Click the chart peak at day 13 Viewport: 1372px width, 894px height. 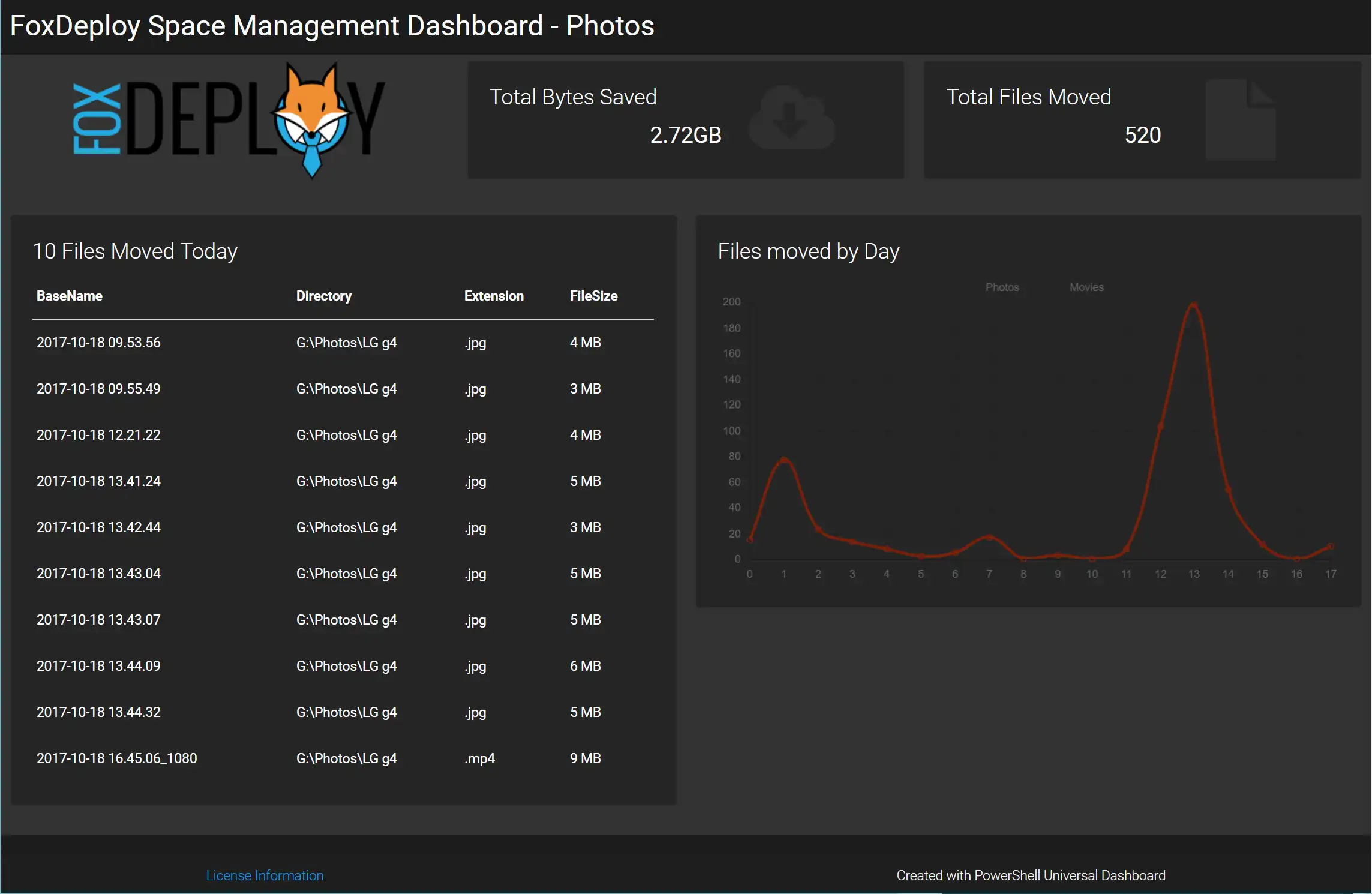(1194, 305)
